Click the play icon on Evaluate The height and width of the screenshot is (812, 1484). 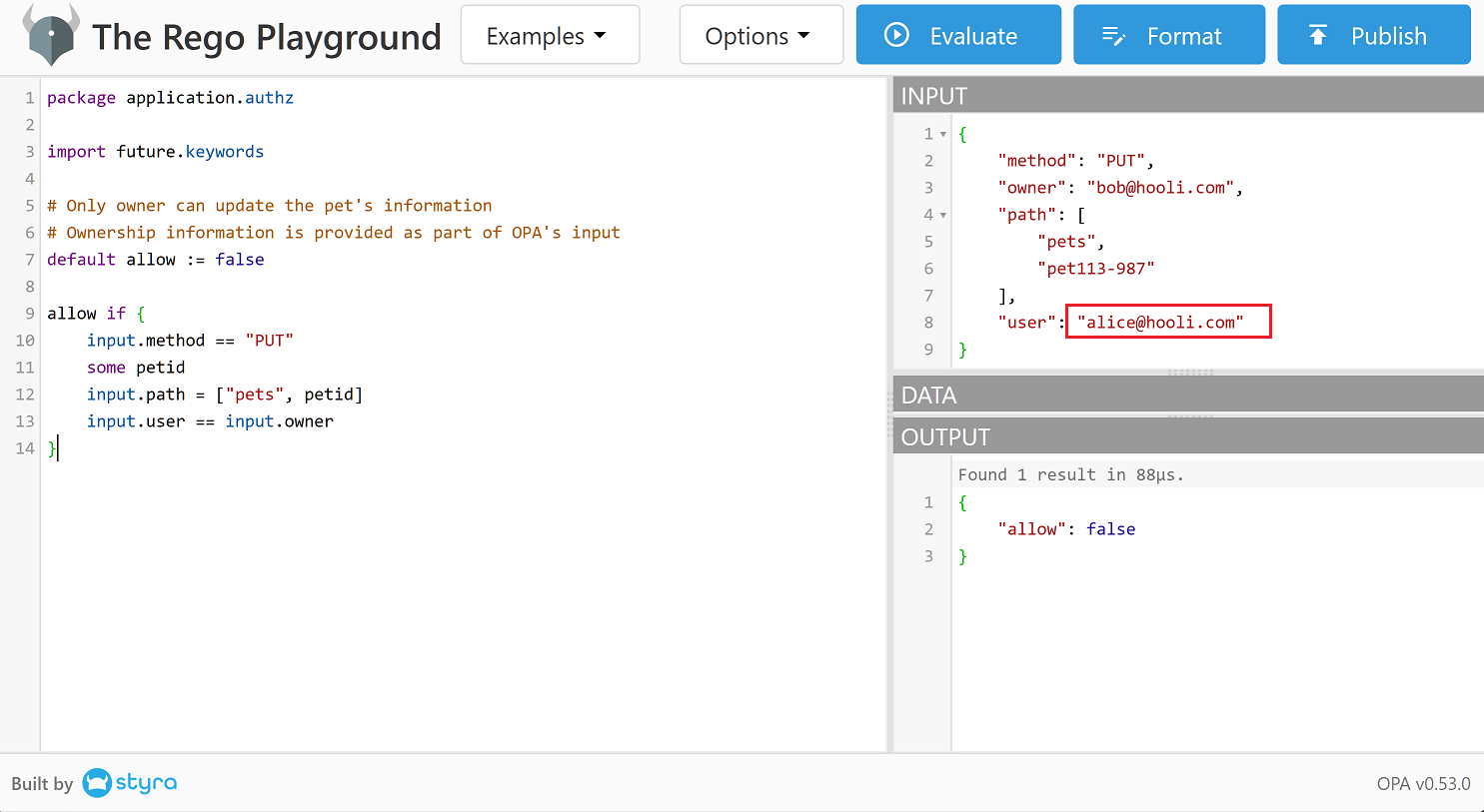point(896,35)
